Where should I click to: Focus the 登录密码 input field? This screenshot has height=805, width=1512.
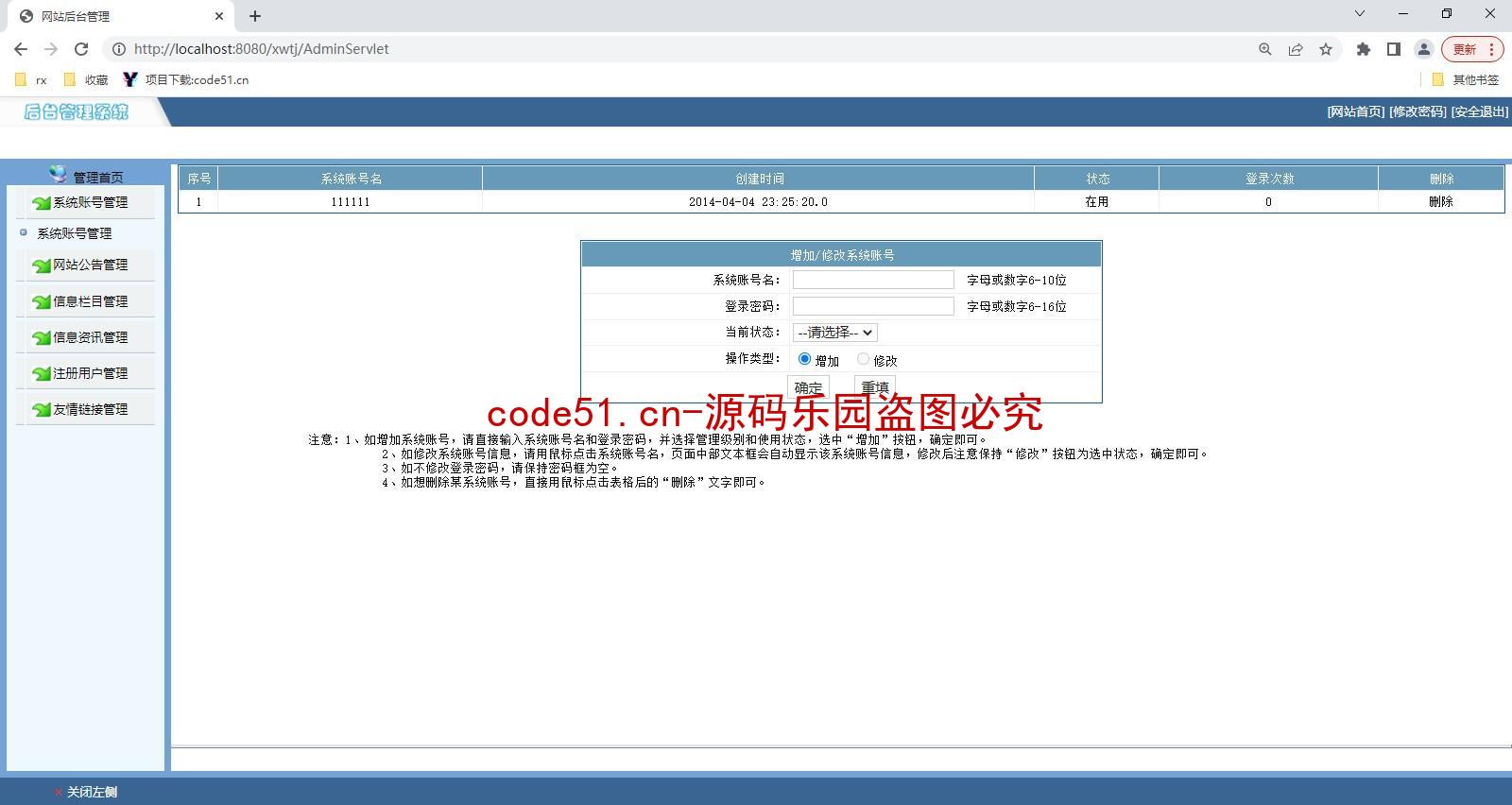873,306
